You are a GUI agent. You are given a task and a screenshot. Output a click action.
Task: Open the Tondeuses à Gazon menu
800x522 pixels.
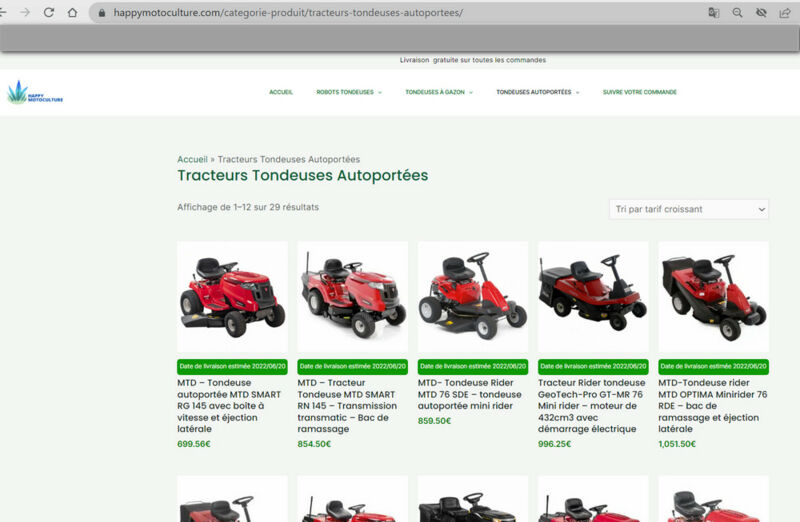(x=435, y=92)
